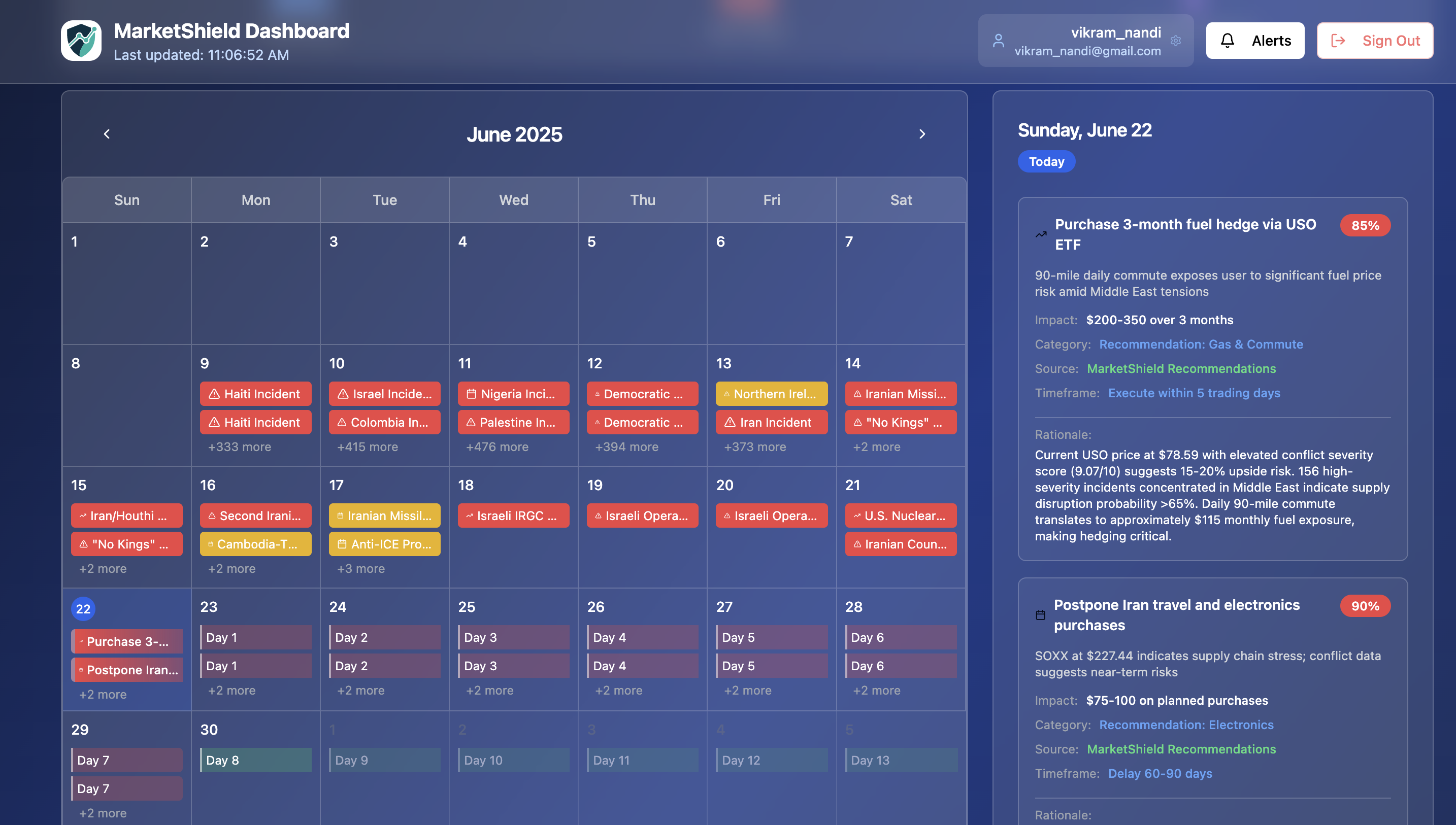Image resolution: width=1456 pixels, height=825 pixels.
Task: Show +476 more events on June 11
Action: point(497,447)
